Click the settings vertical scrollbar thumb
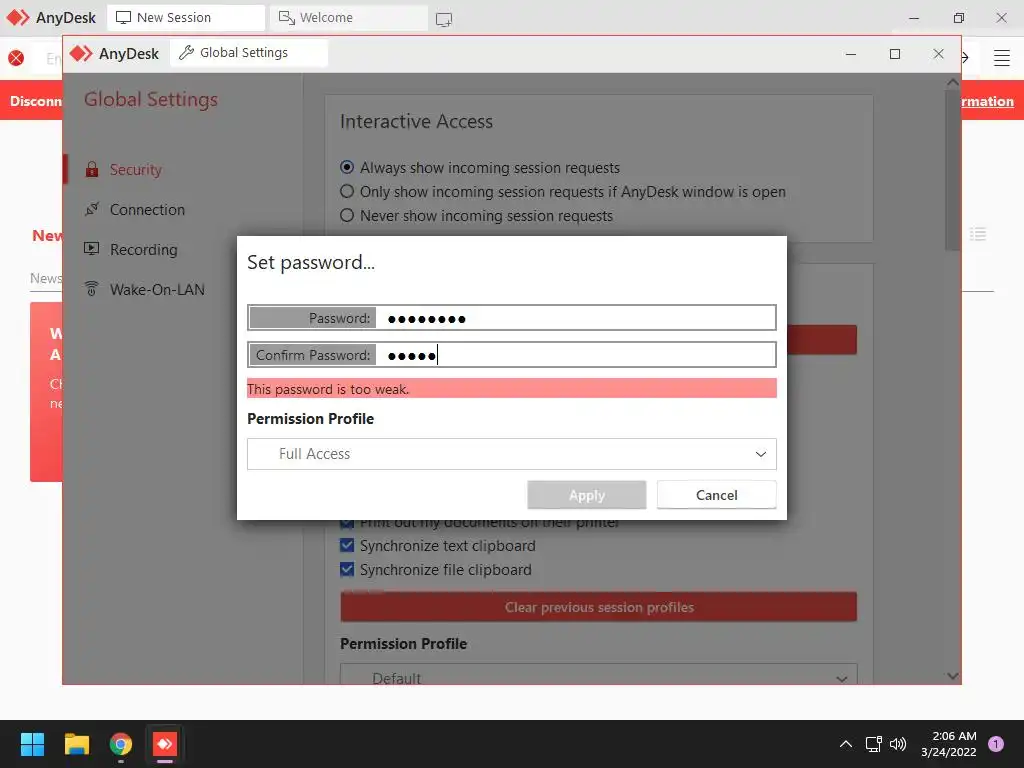 (953, 170)
